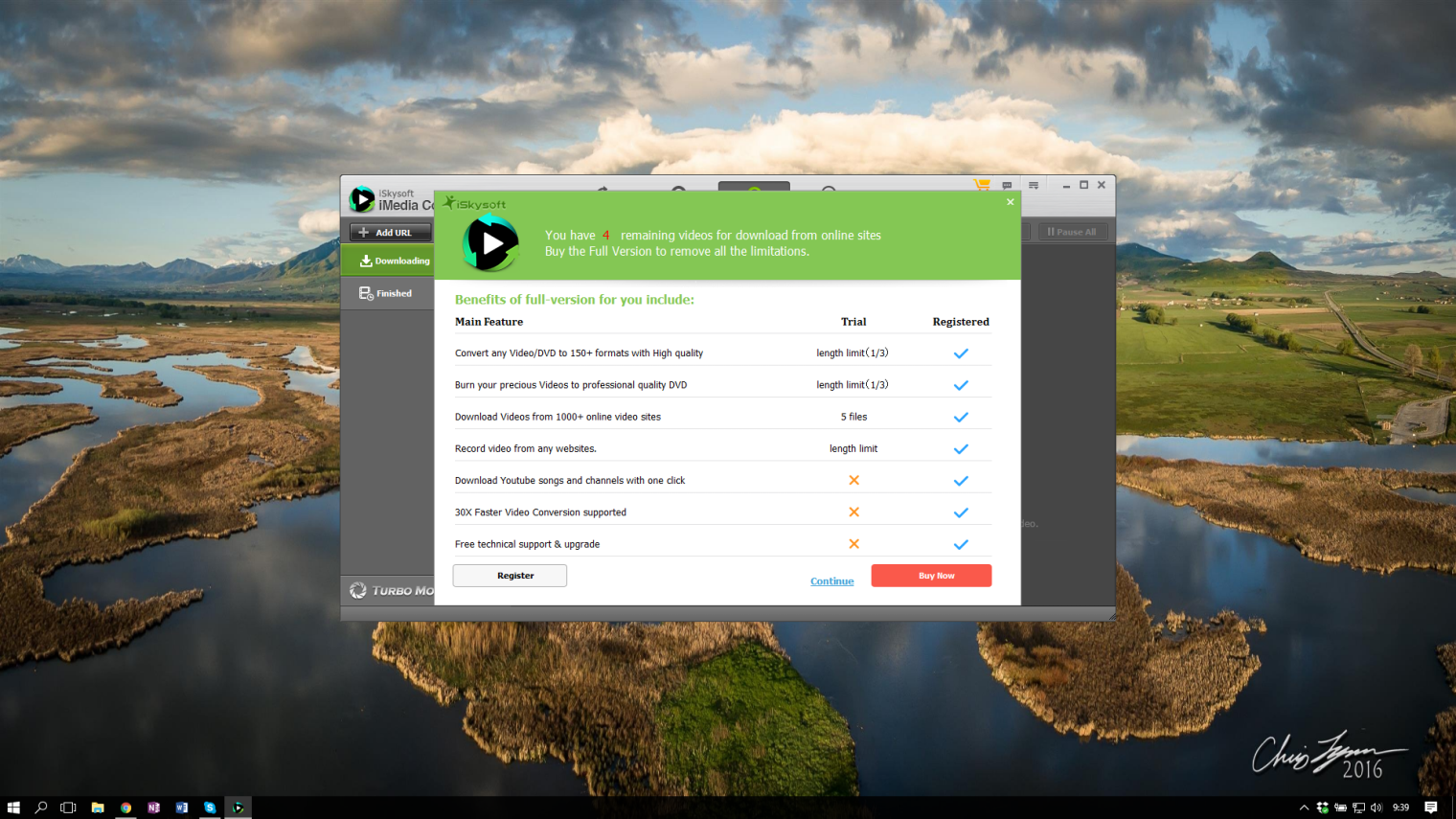Image resolution: width=1456 pixels, height=819 pixels.
Task: Minimize the iMedia Converter window
Action: [x=1066, y=185]
